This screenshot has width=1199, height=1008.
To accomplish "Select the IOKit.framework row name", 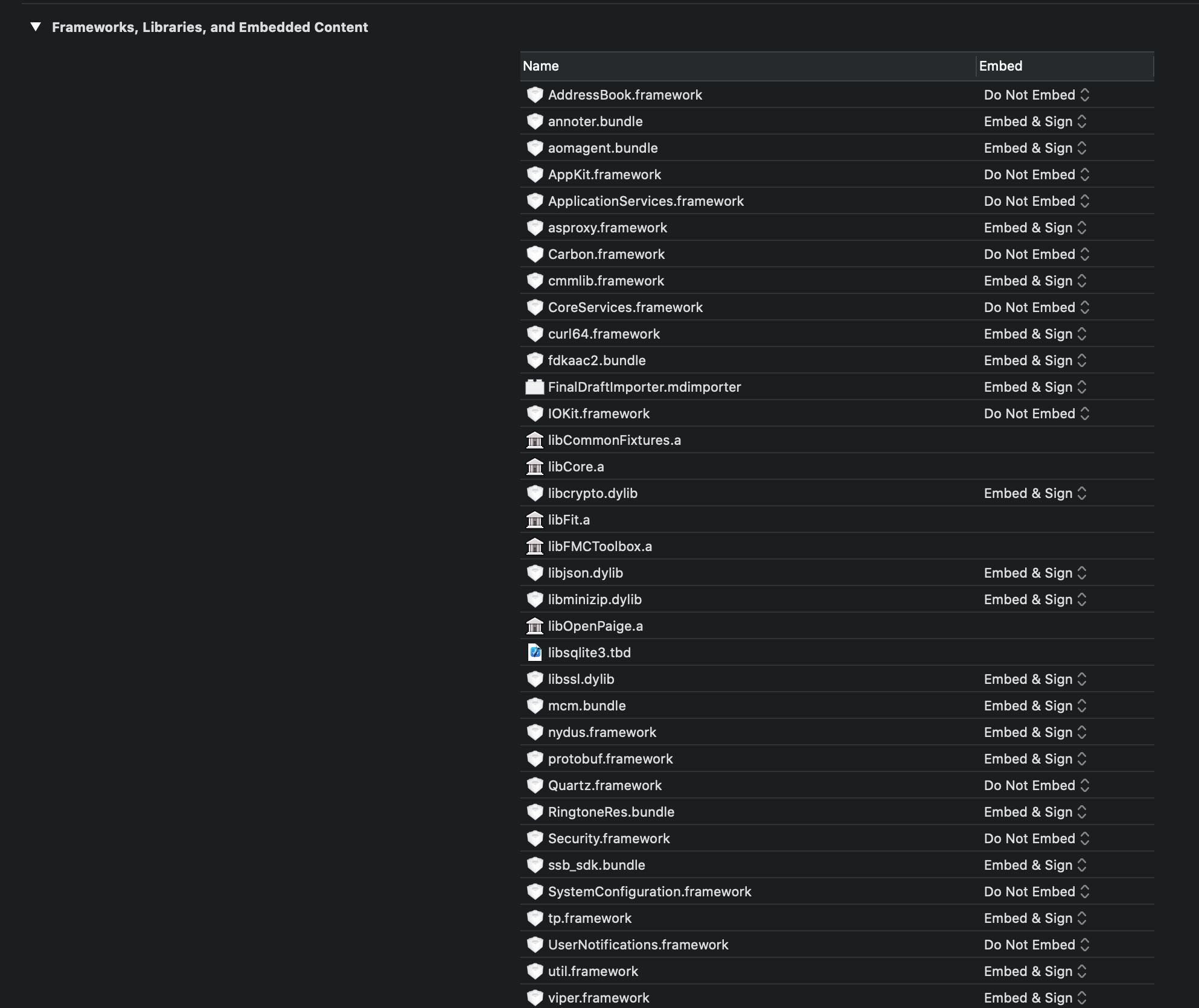I will 599,413.
